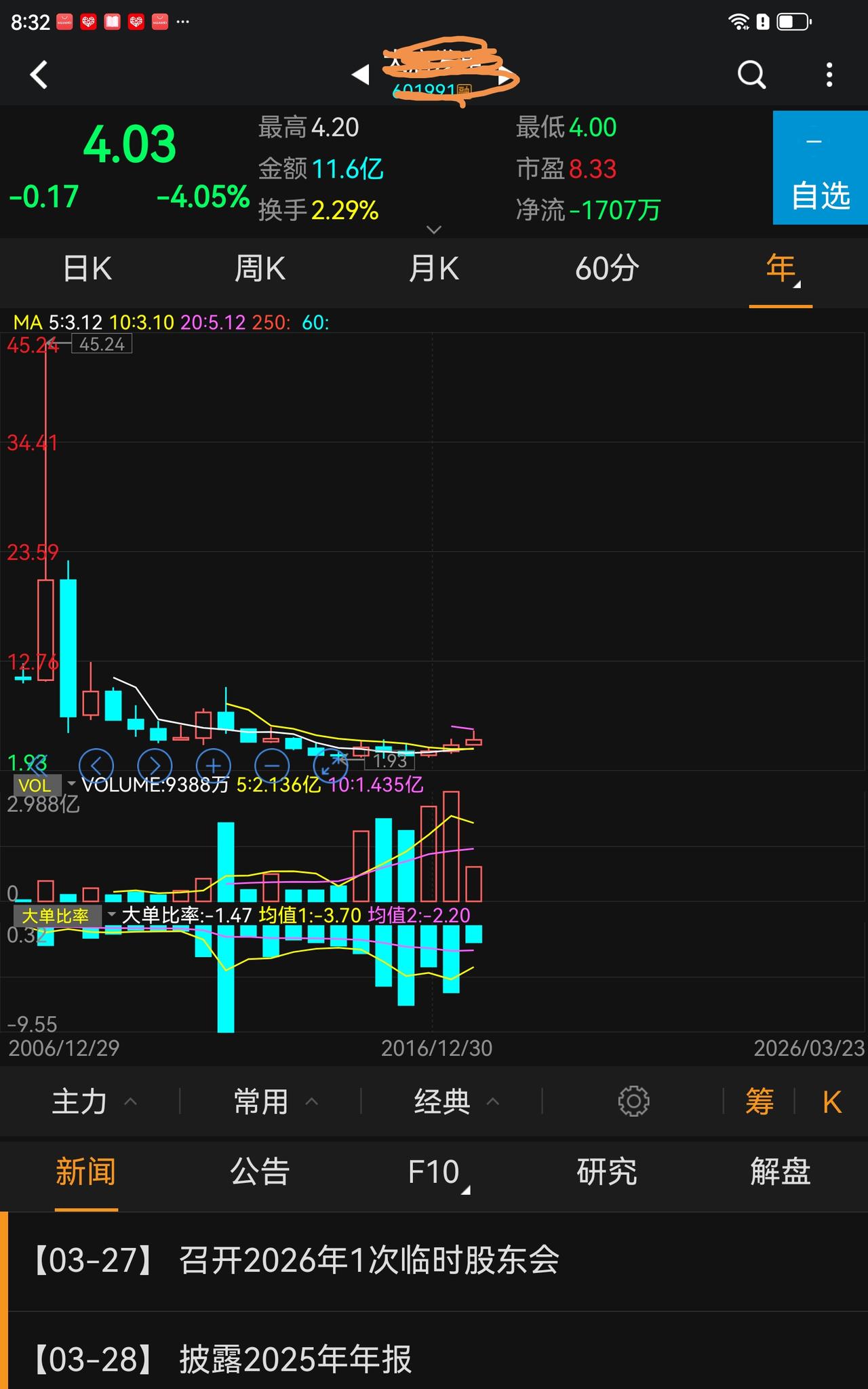Tap the current price 4.03
The width and height of the screenshot is (868, 1389).
coord(130,144)
